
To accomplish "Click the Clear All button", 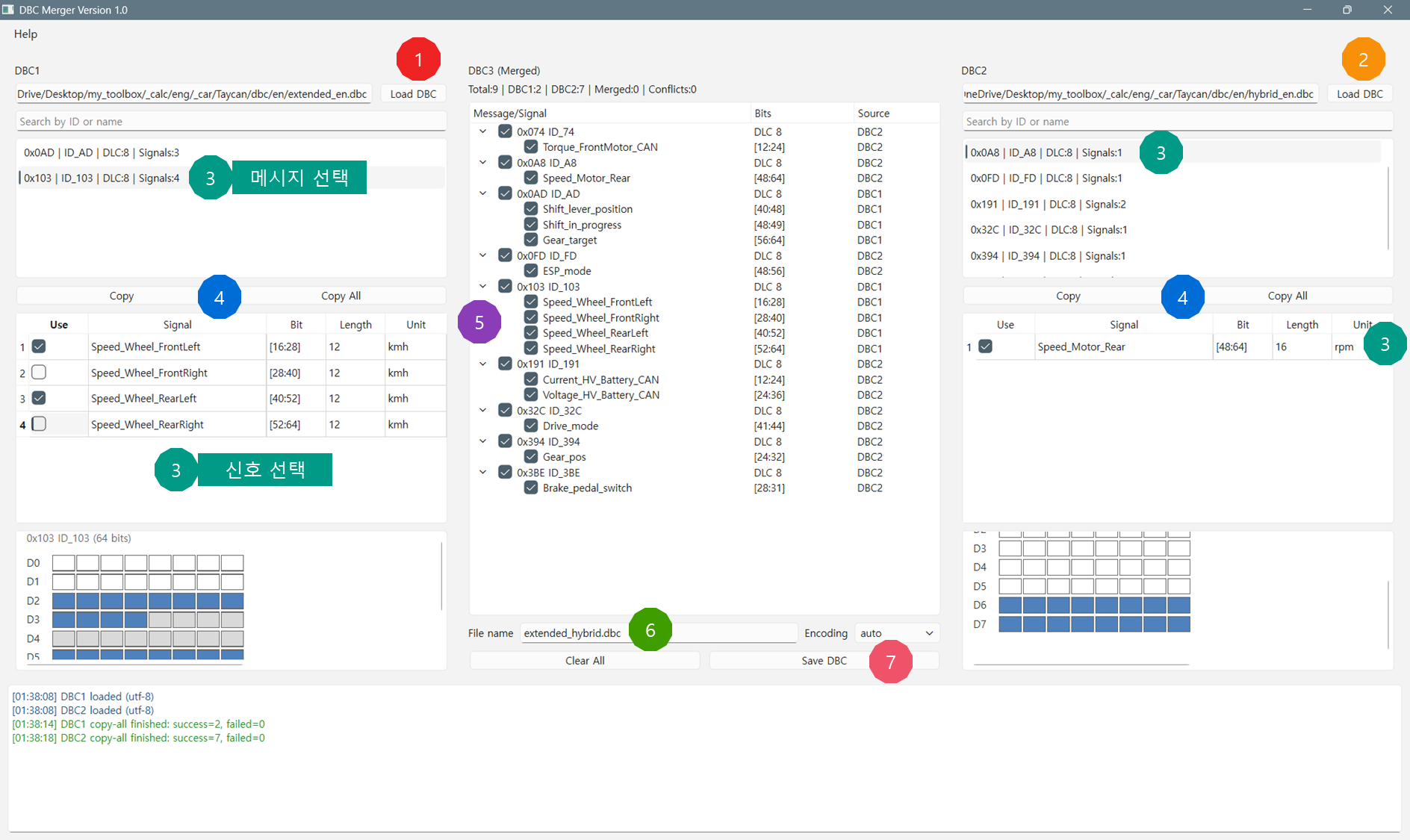I will tap(585, 661).
